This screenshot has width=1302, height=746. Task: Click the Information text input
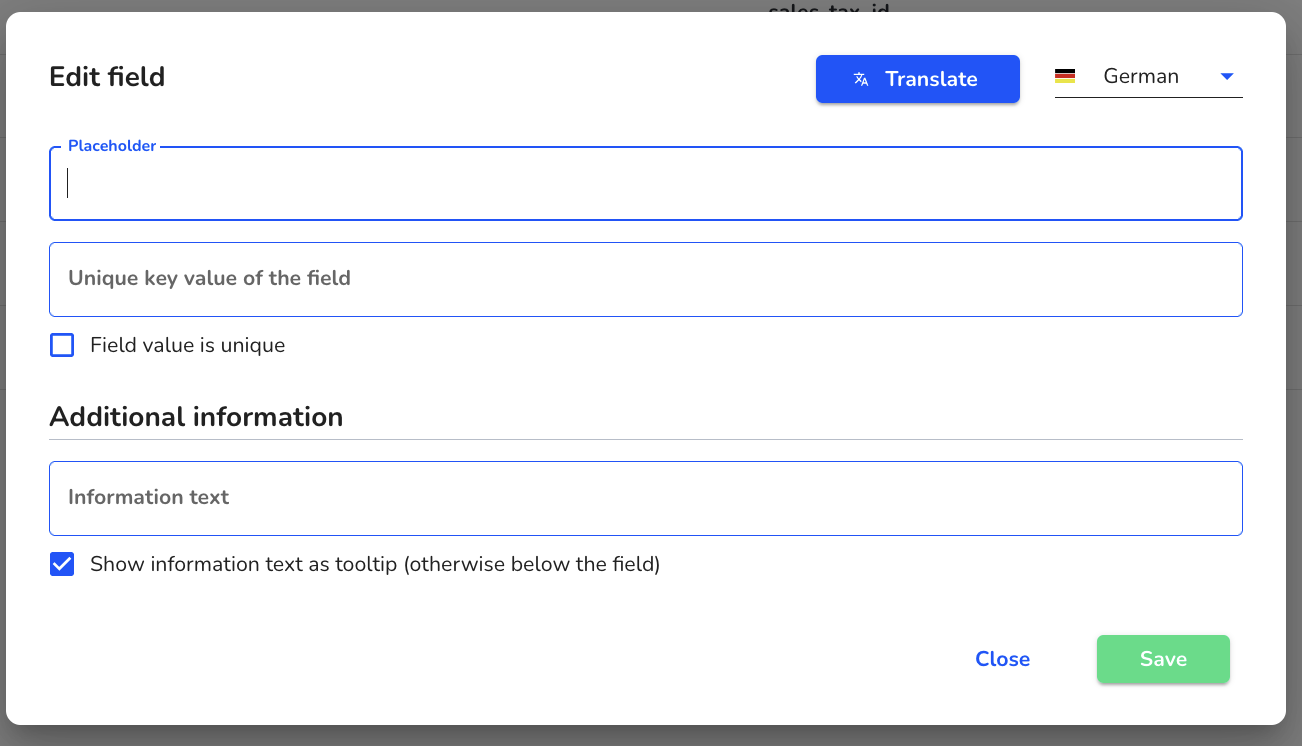[646, 498]
